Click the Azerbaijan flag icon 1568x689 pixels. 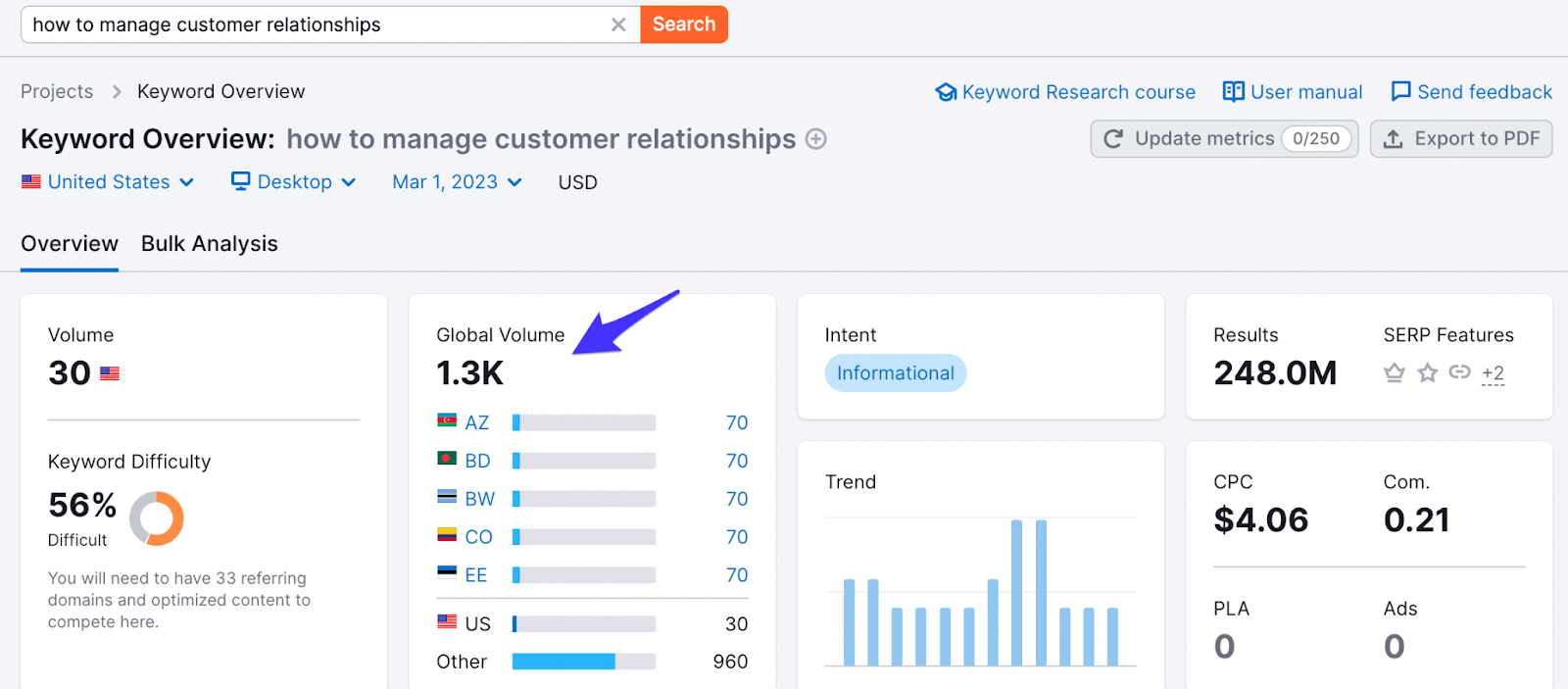click(447, 420)
